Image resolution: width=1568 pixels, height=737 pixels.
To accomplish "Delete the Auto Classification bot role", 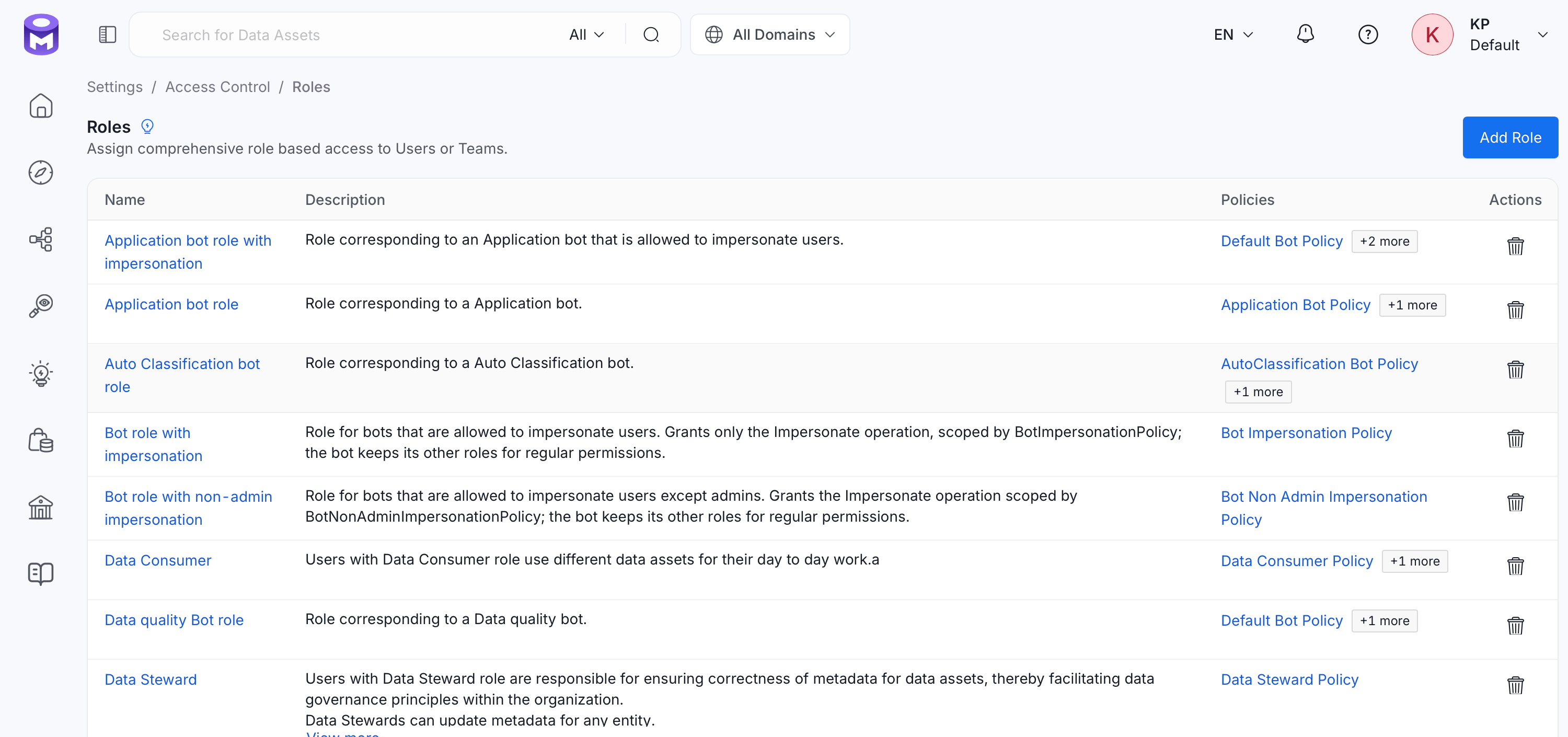I will tap(1515, 370).
